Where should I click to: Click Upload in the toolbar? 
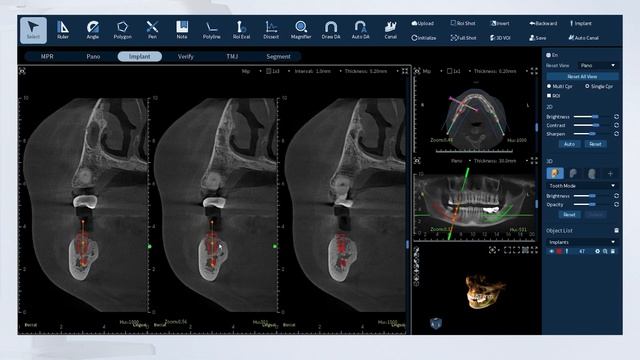pyautogui.click(x=423, y=23)
